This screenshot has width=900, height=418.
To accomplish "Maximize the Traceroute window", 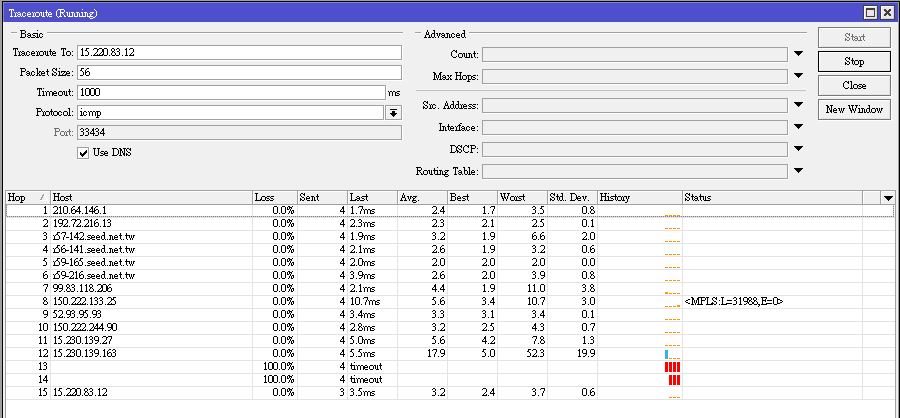I will click(x=871, y=11).
